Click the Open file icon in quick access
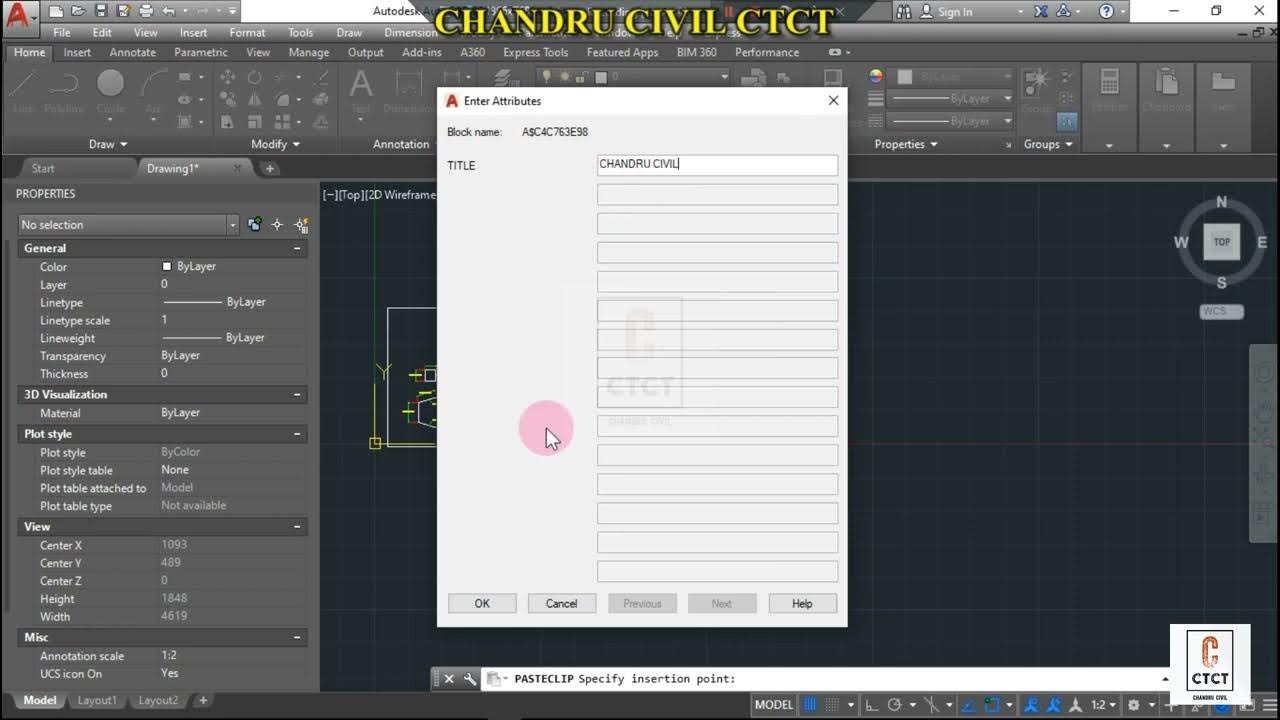 (x=78, y=12)
